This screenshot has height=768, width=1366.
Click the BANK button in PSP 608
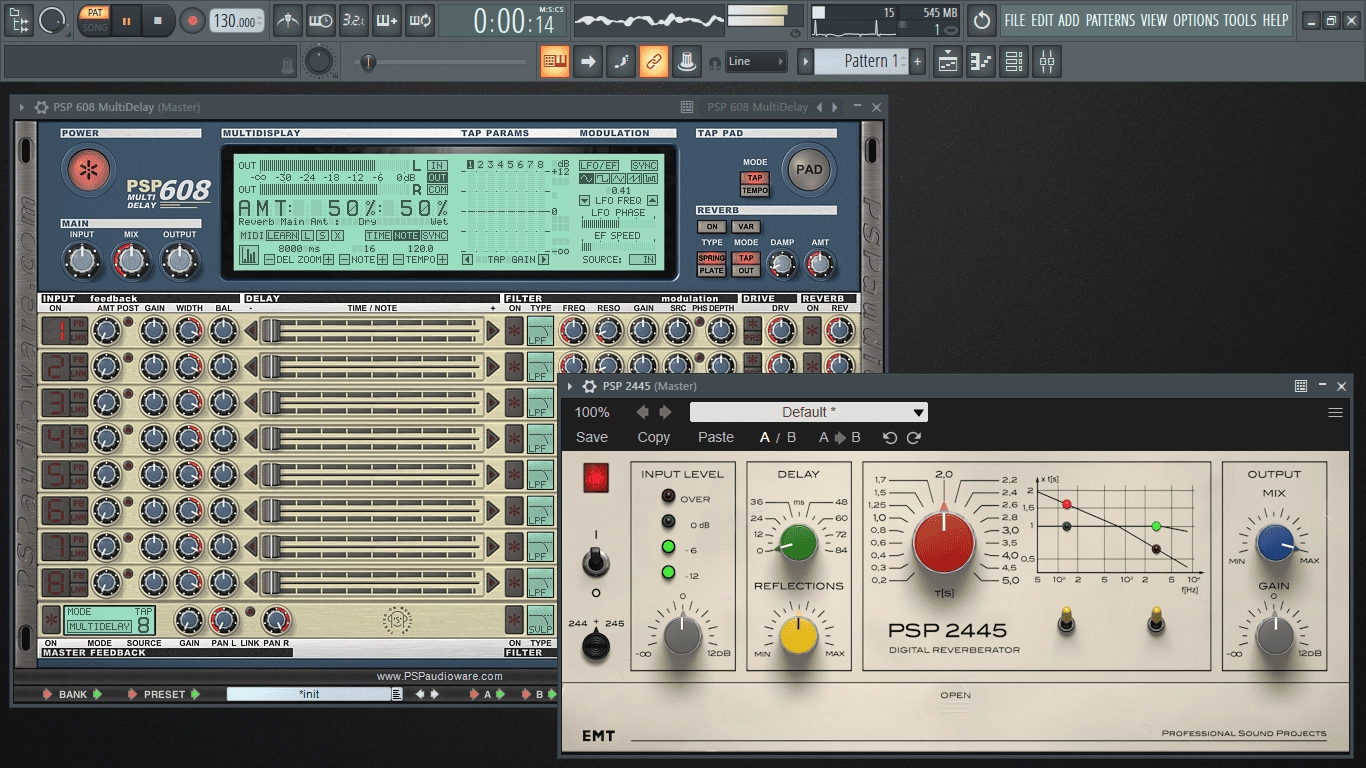click(72, 694)
